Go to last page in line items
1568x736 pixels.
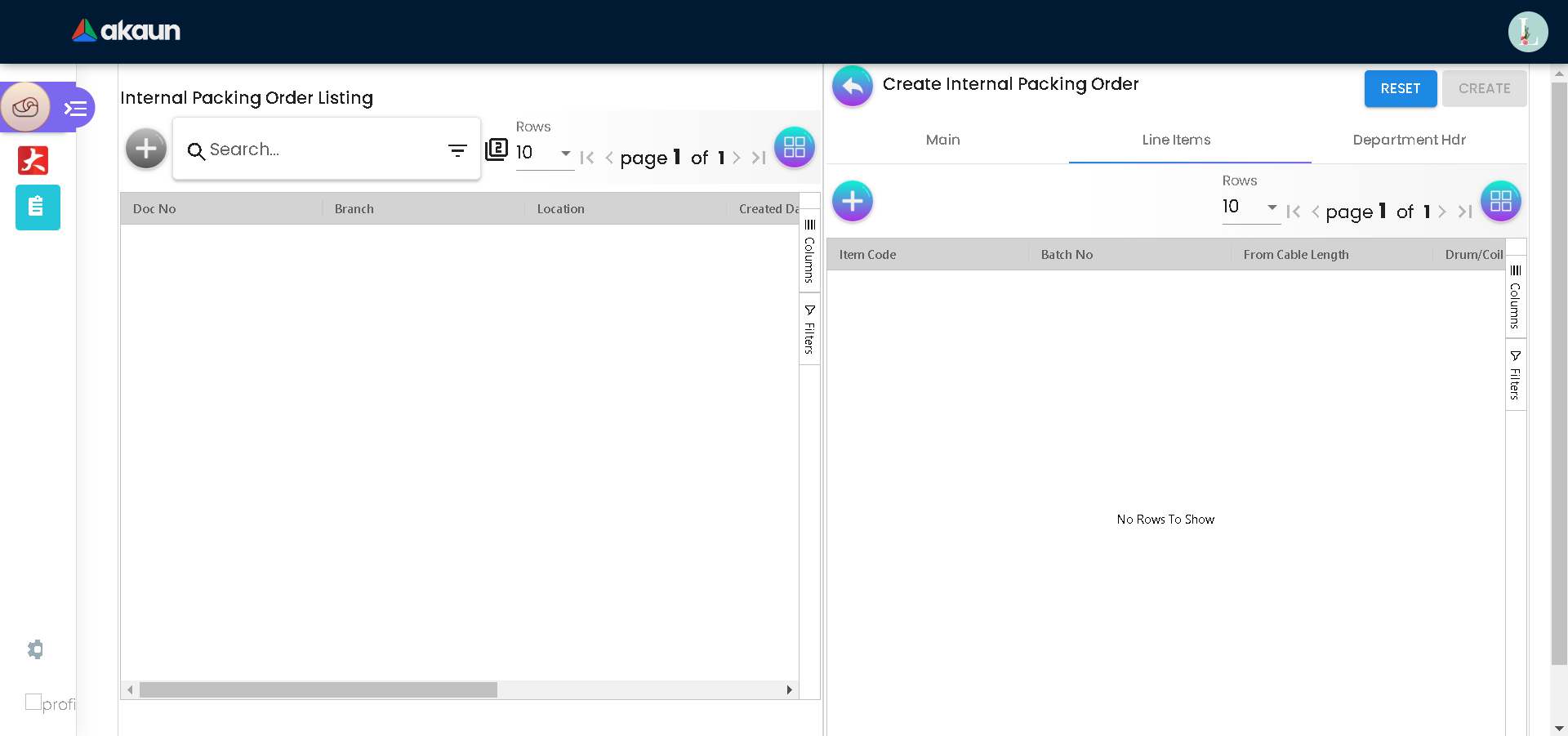pos(1465,212)
